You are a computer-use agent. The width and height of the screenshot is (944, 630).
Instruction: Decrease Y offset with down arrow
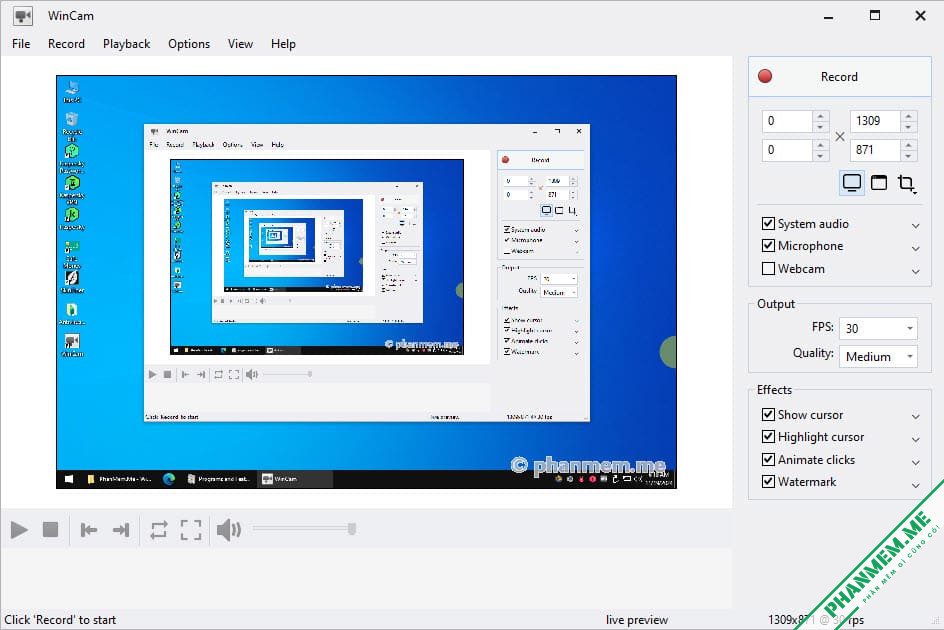(821, 156)
